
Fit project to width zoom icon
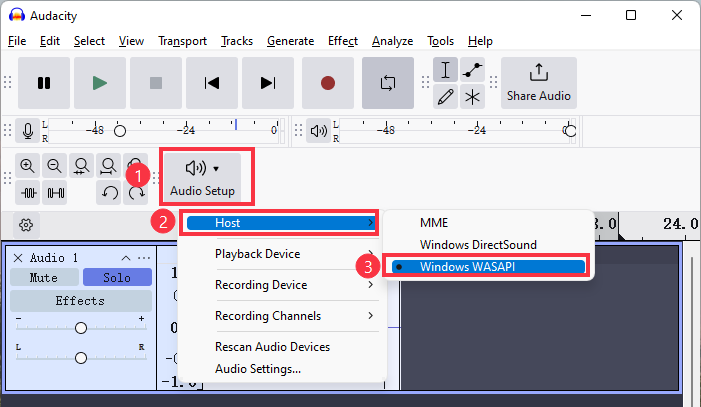tap(108, 165)
